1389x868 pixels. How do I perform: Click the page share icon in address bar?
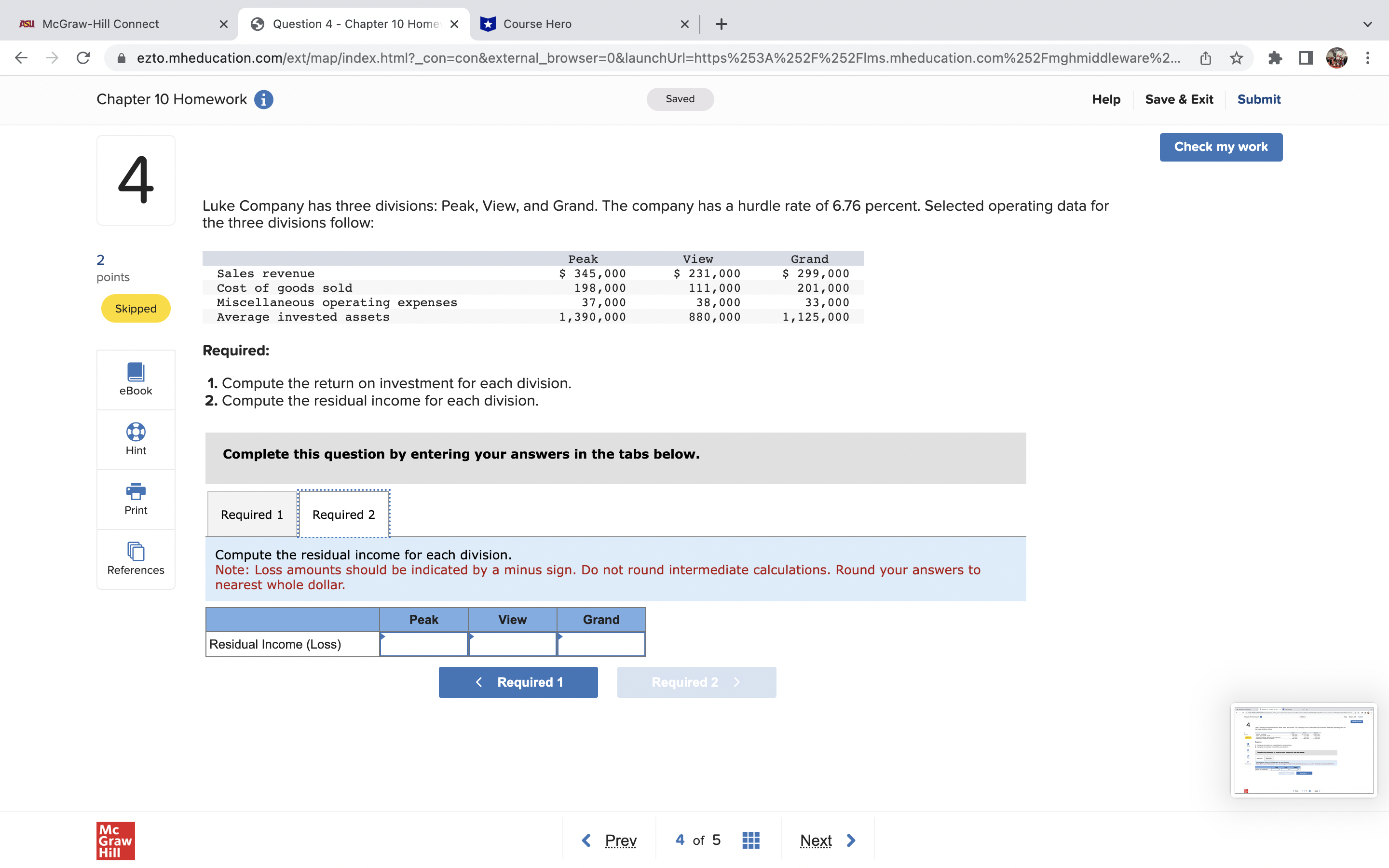coord(1205,58)
